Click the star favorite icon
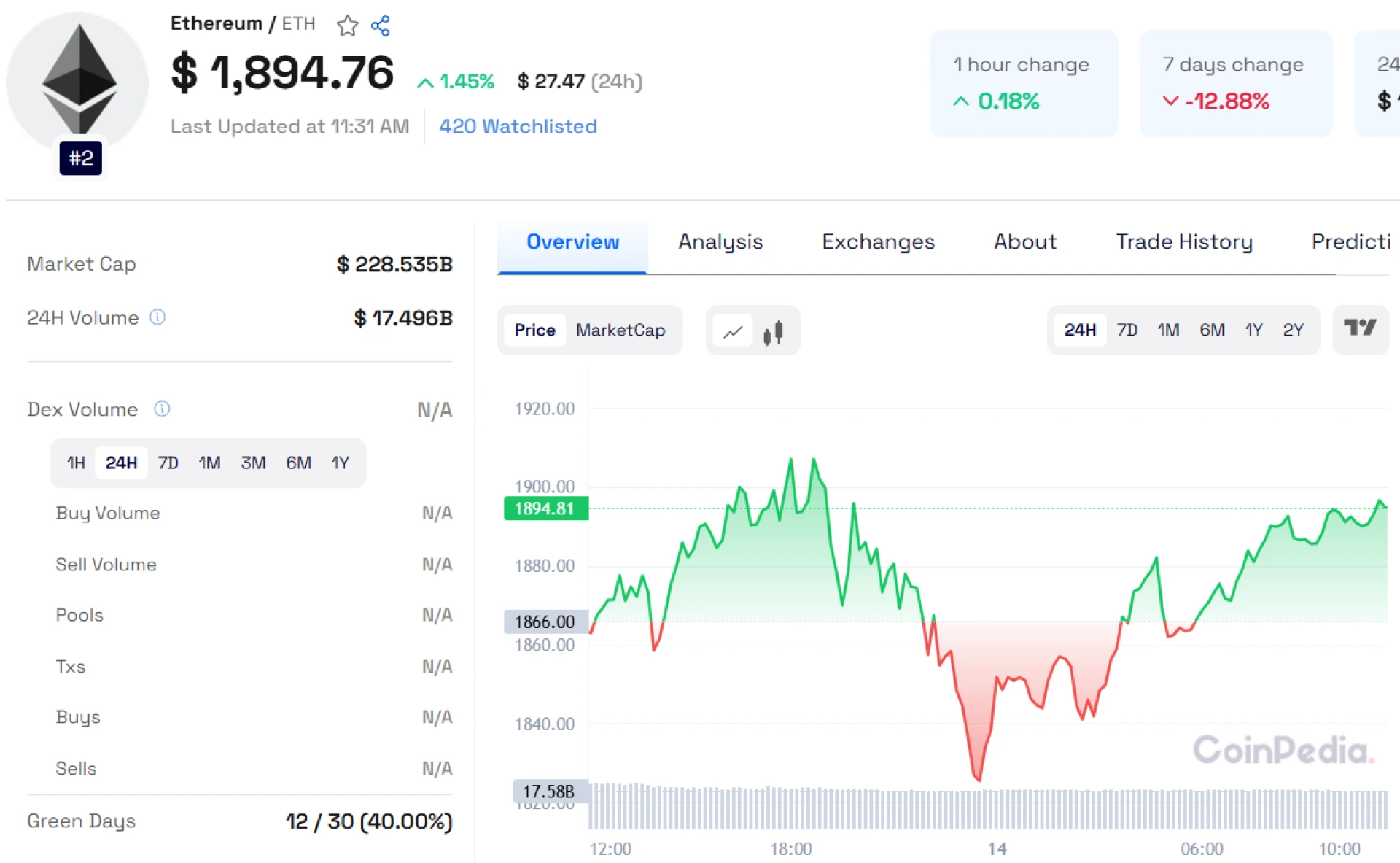Viewport: 1400px width, 863px height. (347, 26)
